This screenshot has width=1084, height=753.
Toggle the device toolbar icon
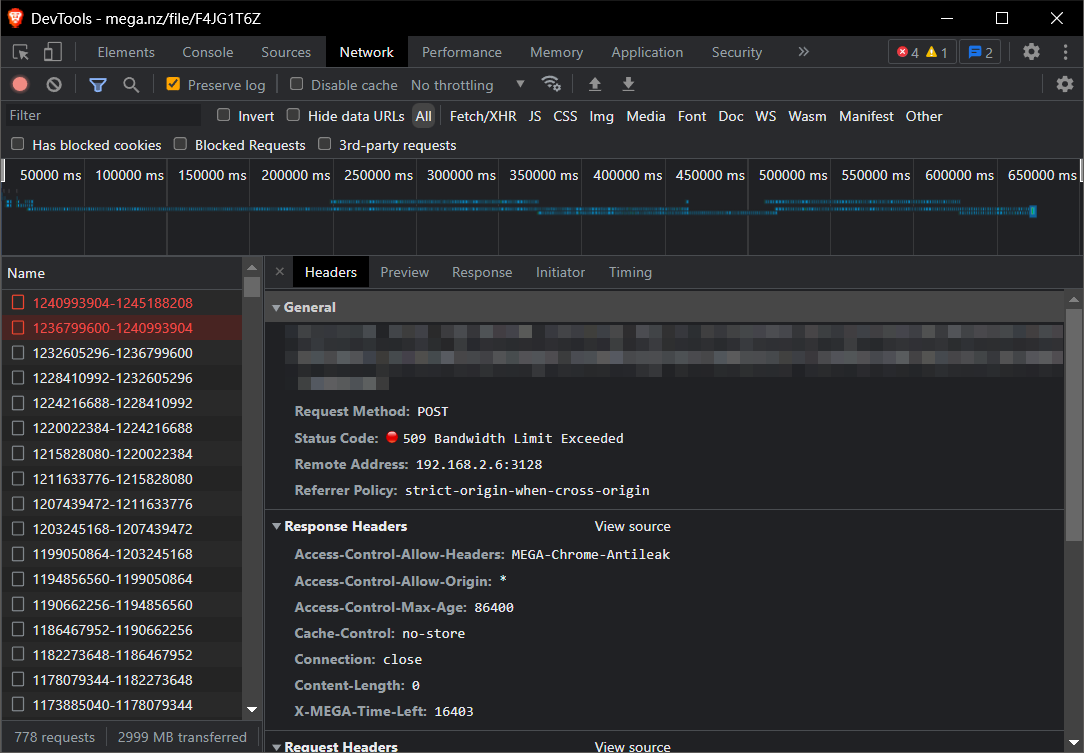52,52
